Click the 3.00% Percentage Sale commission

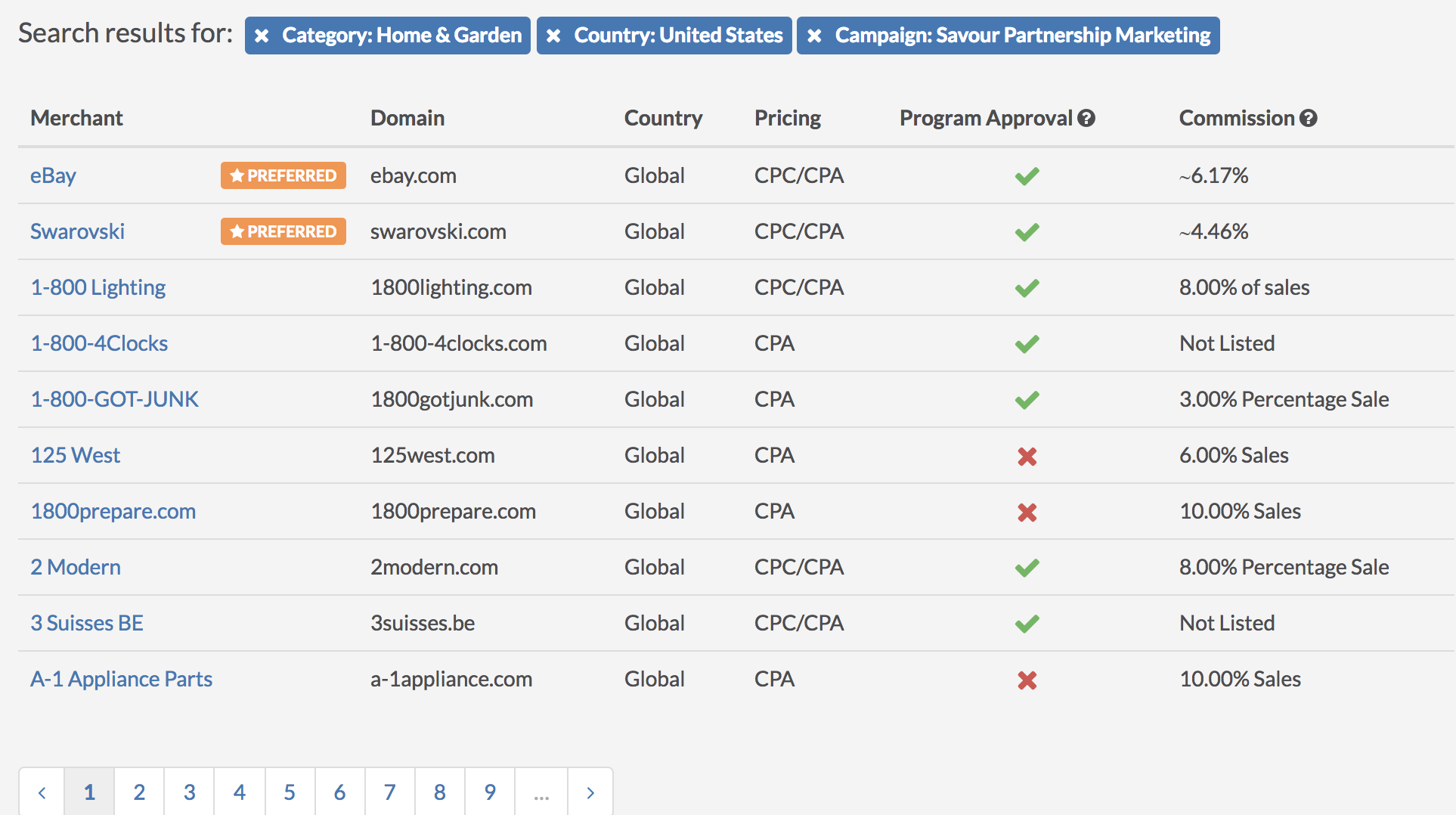tap(1284, 399)
